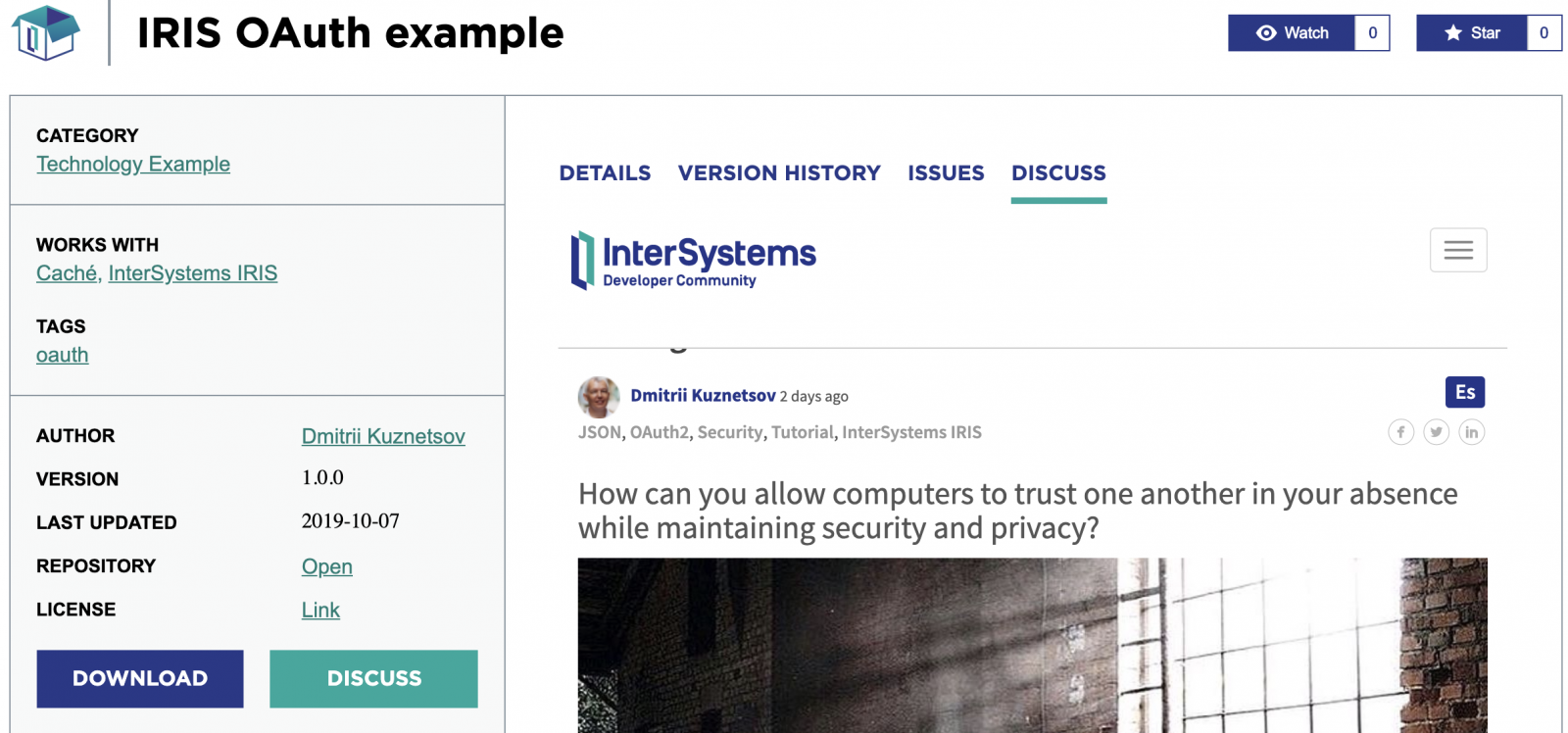Open the Technology Example category link

pos(133,165)
